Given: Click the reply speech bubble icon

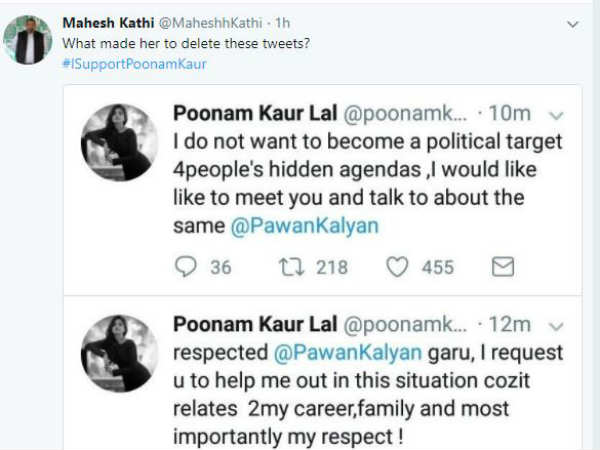Looking at the screenshot, I should [187, 267].
